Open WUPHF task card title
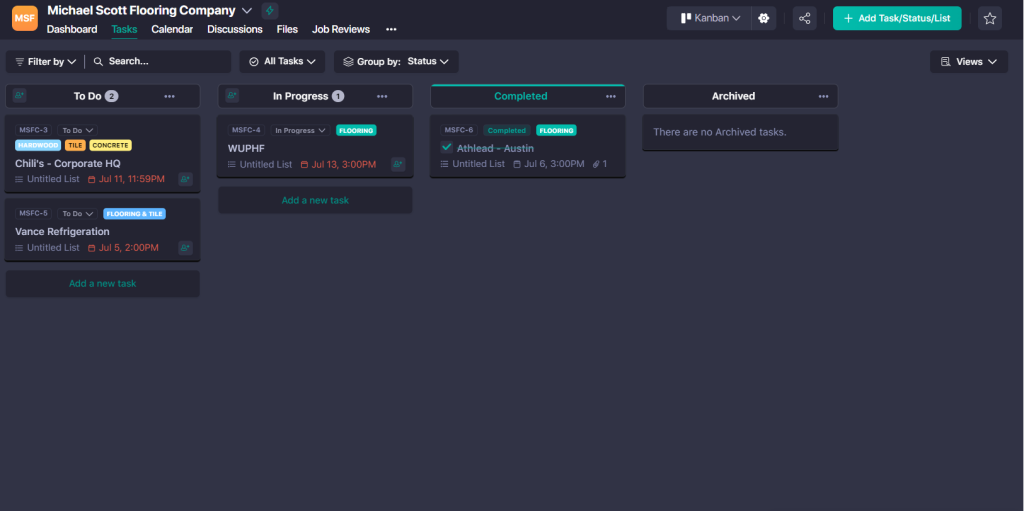The height and width of the screenshot is (511, 1024). point(246,148)
